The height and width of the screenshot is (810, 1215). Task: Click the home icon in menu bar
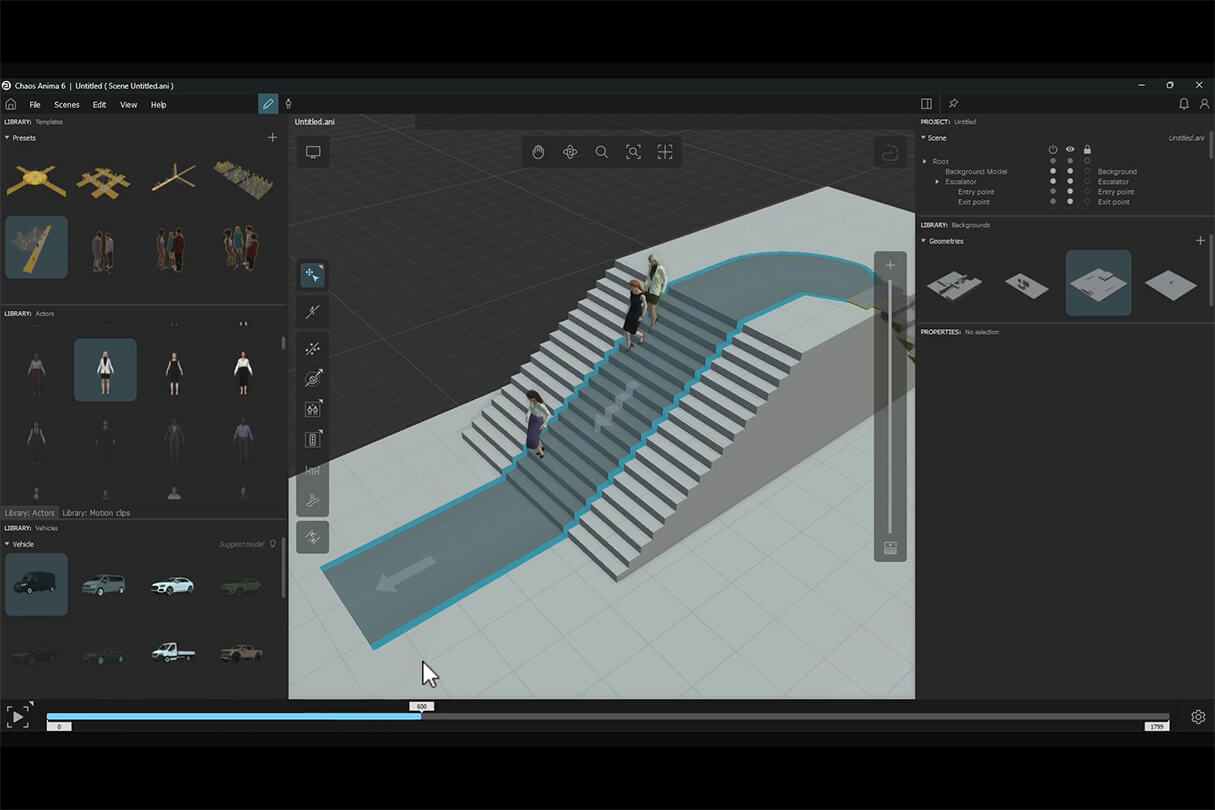pos(11,104)
